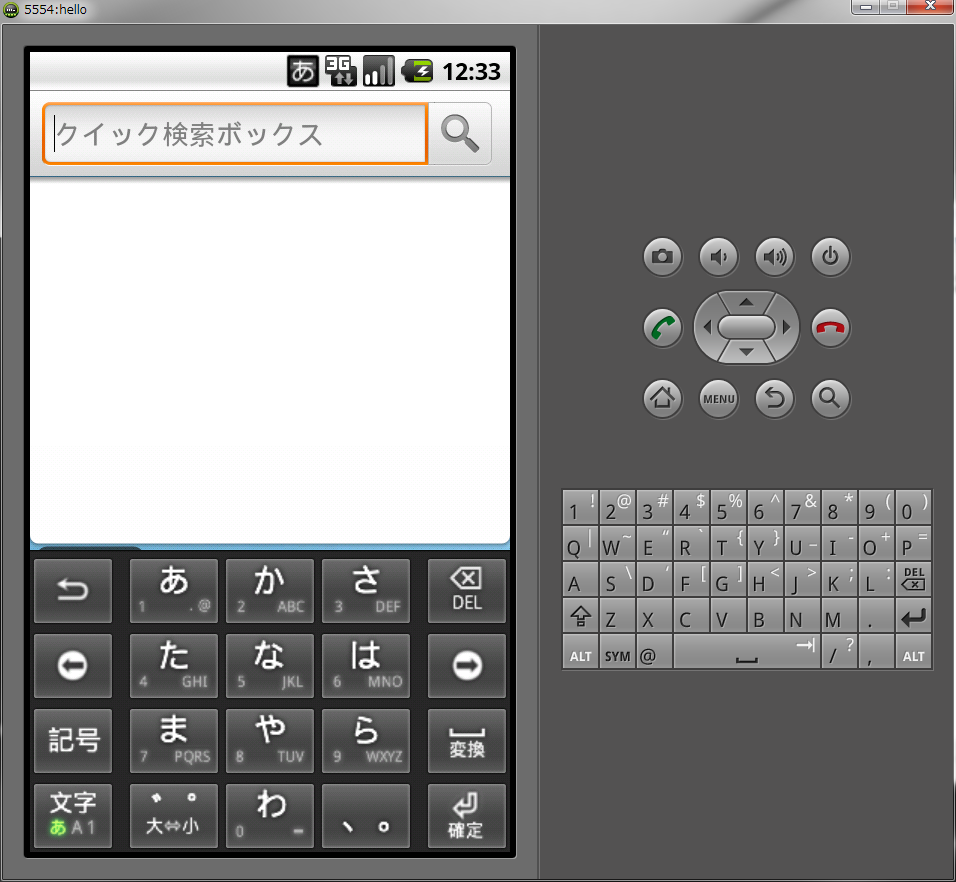The image size is (956, 882).
Task: Click the right ALT key
Action: coord(913,652)
